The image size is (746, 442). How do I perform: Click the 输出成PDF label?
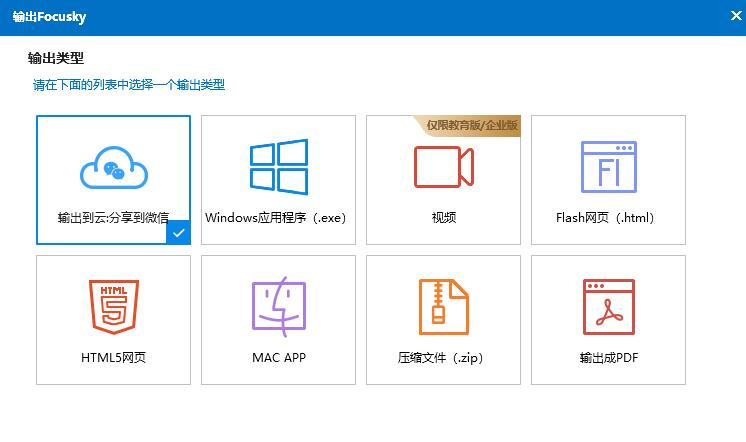[x=609, y=358]
